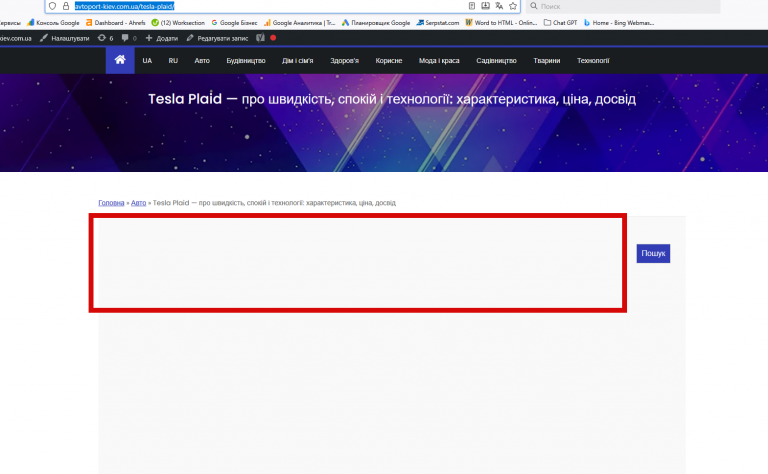Open the Додати menu in admin bar
This screenshot has width=768, height=474.
click(162, 38)
